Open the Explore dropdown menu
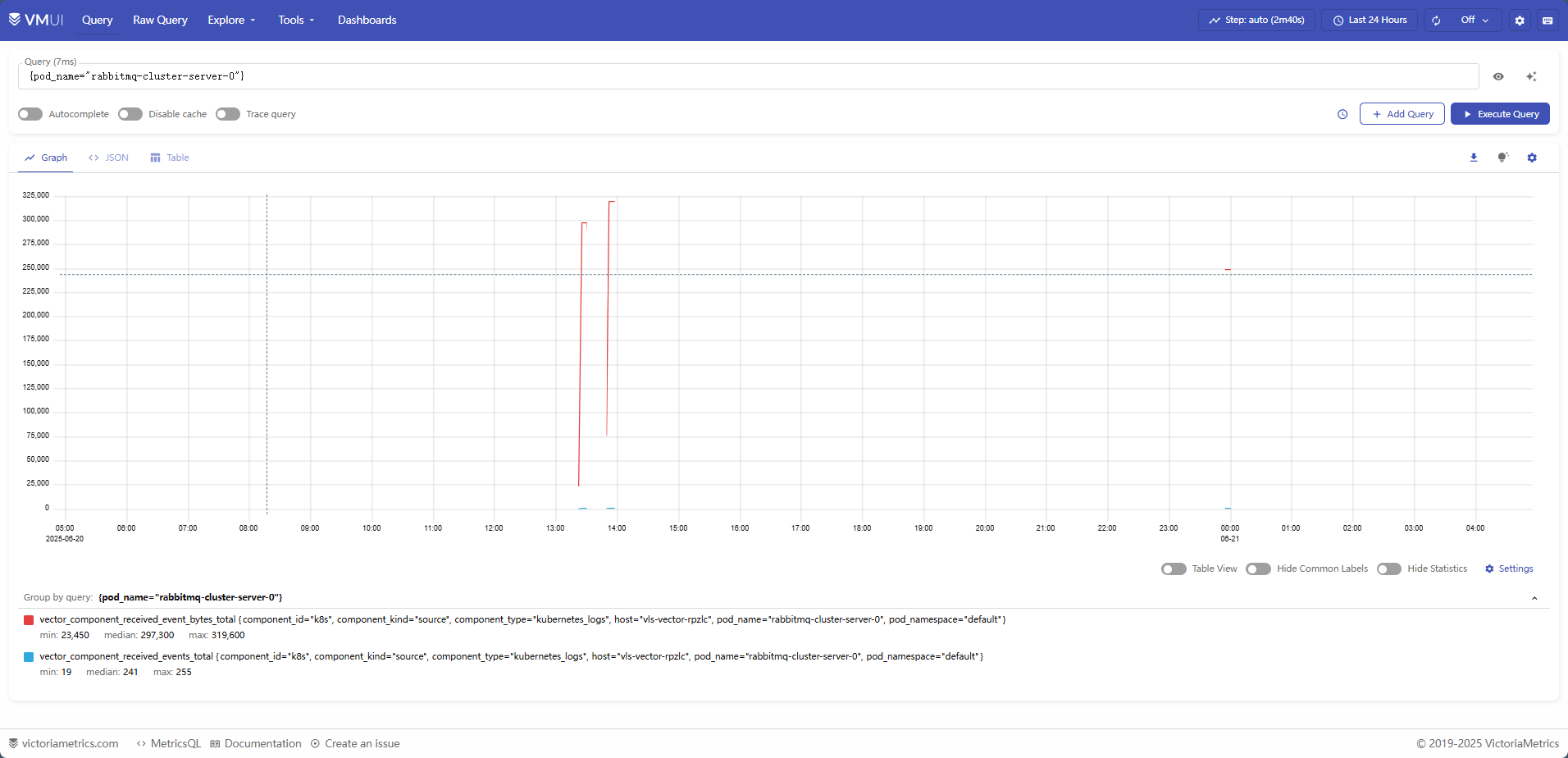Image resolution: width=1568 pixels, height=758 pixels. click(230, 20)
